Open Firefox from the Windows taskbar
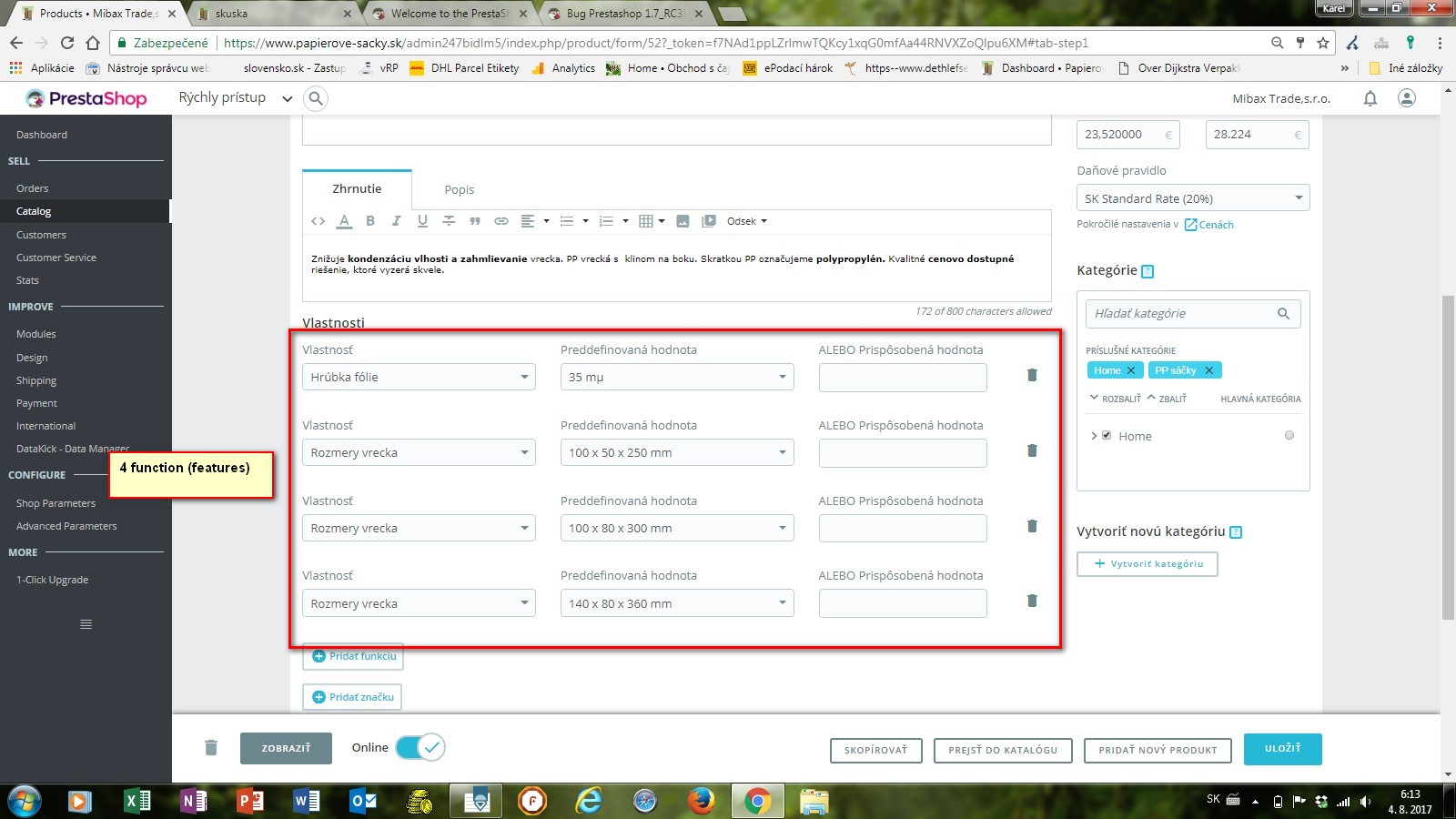The image size is (1456, 819). pyautogui.click(x=701, y=801)
